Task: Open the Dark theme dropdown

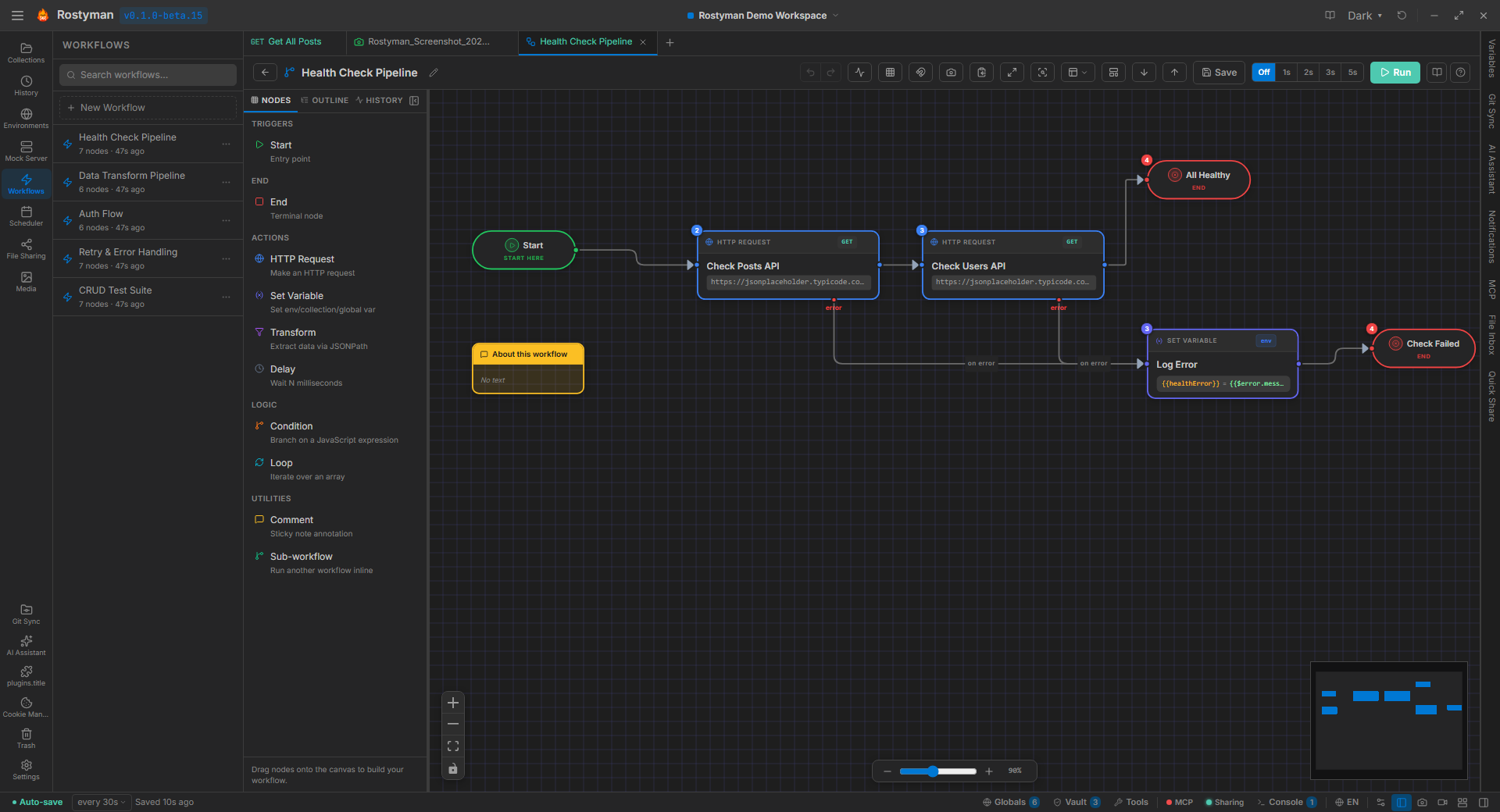Action: [x=1364, y=16]
